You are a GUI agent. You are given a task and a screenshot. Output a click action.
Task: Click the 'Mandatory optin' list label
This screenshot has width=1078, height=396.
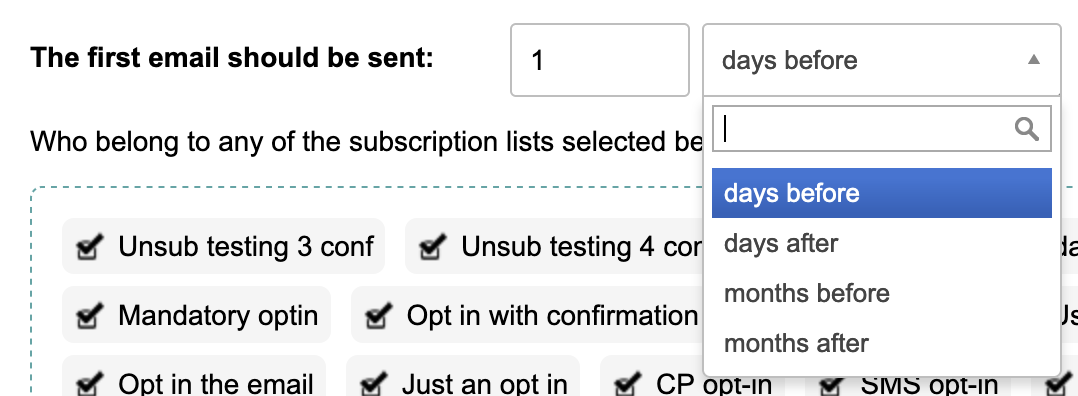(x=218, y=316)
